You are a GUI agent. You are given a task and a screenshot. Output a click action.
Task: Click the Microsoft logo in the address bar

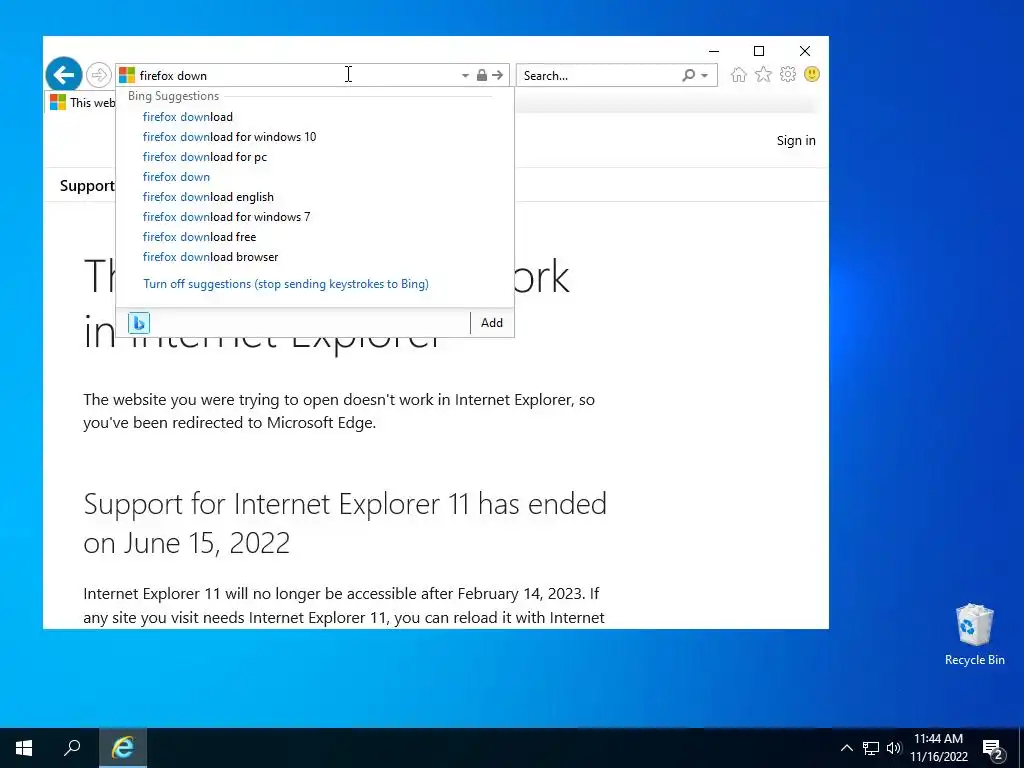[x=127, y=75]
